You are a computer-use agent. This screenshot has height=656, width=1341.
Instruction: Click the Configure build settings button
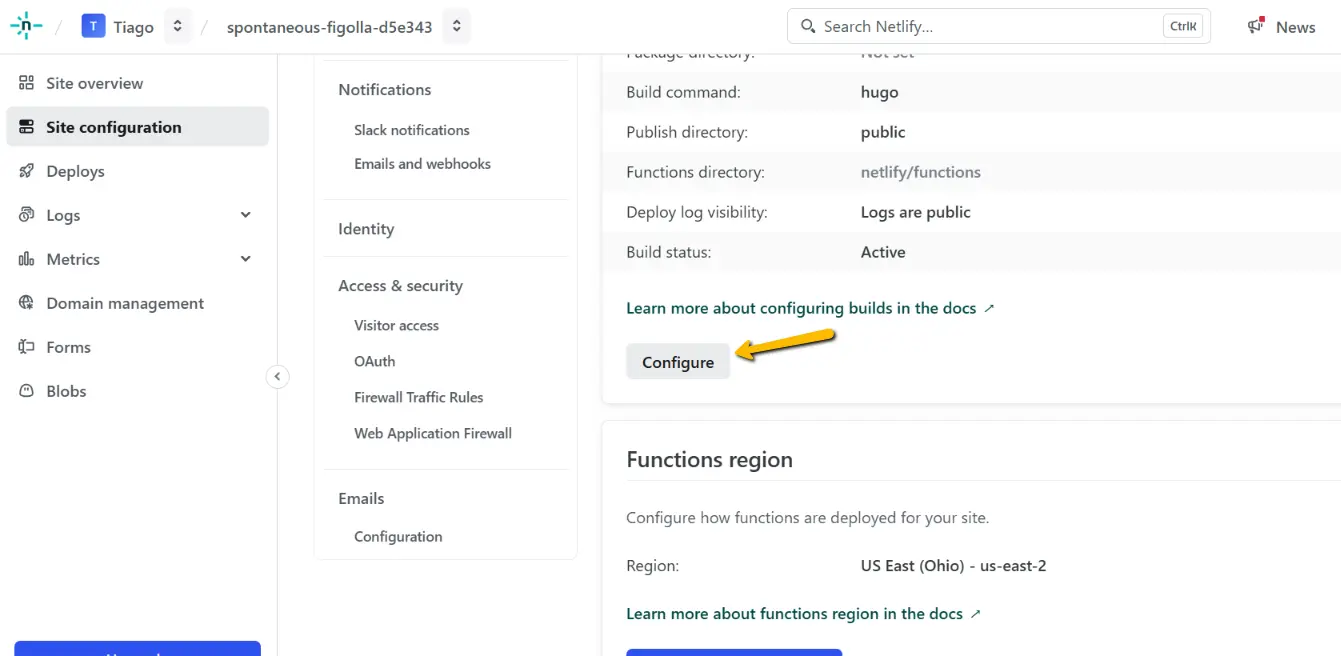coord(677,361)
